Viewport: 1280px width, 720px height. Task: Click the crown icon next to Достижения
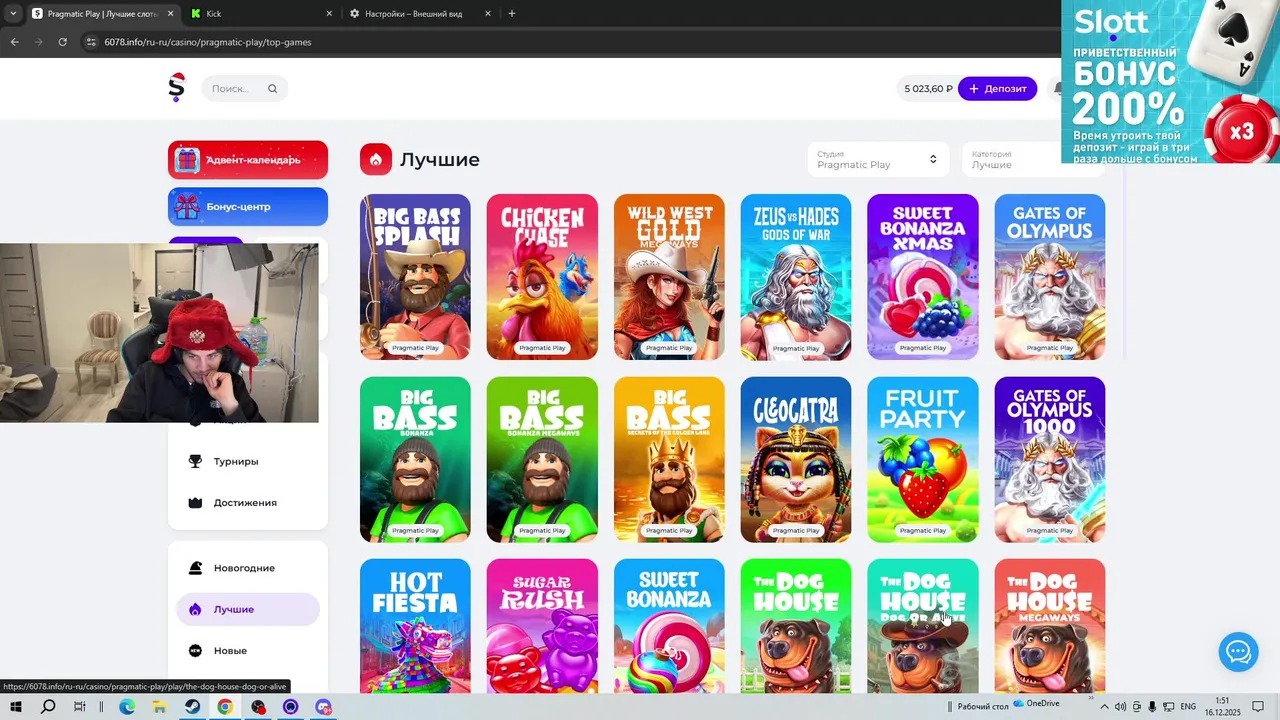(195, 503)
